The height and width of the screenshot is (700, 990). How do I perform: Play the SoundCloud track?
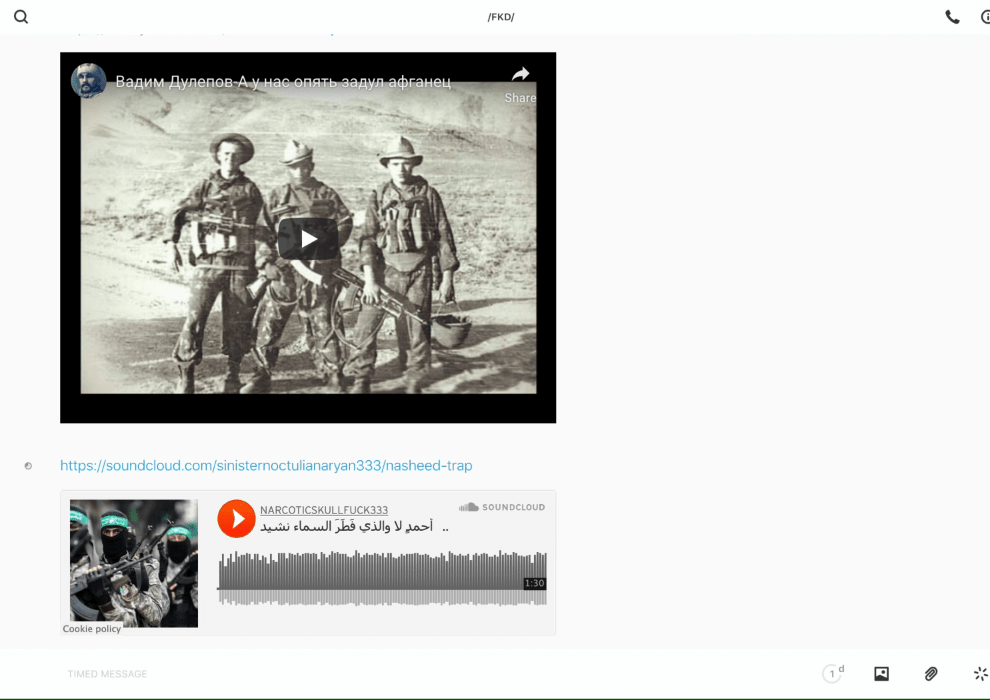point(237,519)
